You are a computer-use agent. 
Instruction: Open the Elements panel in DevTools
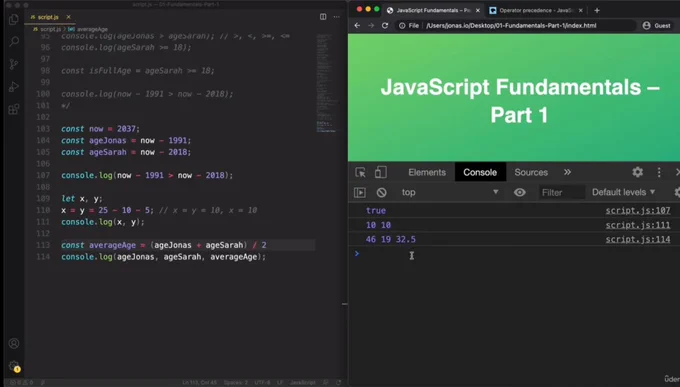[x=427, y=172]
